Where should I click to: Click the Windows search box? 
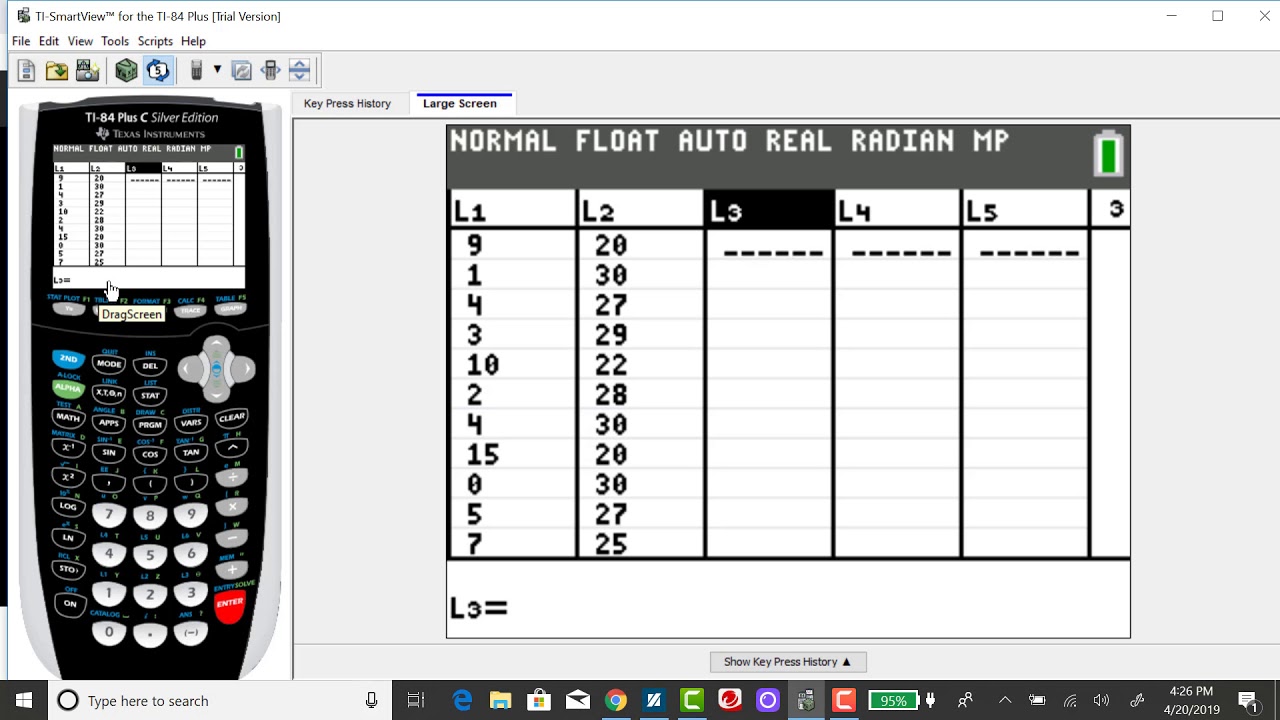[x=218, y=701]
